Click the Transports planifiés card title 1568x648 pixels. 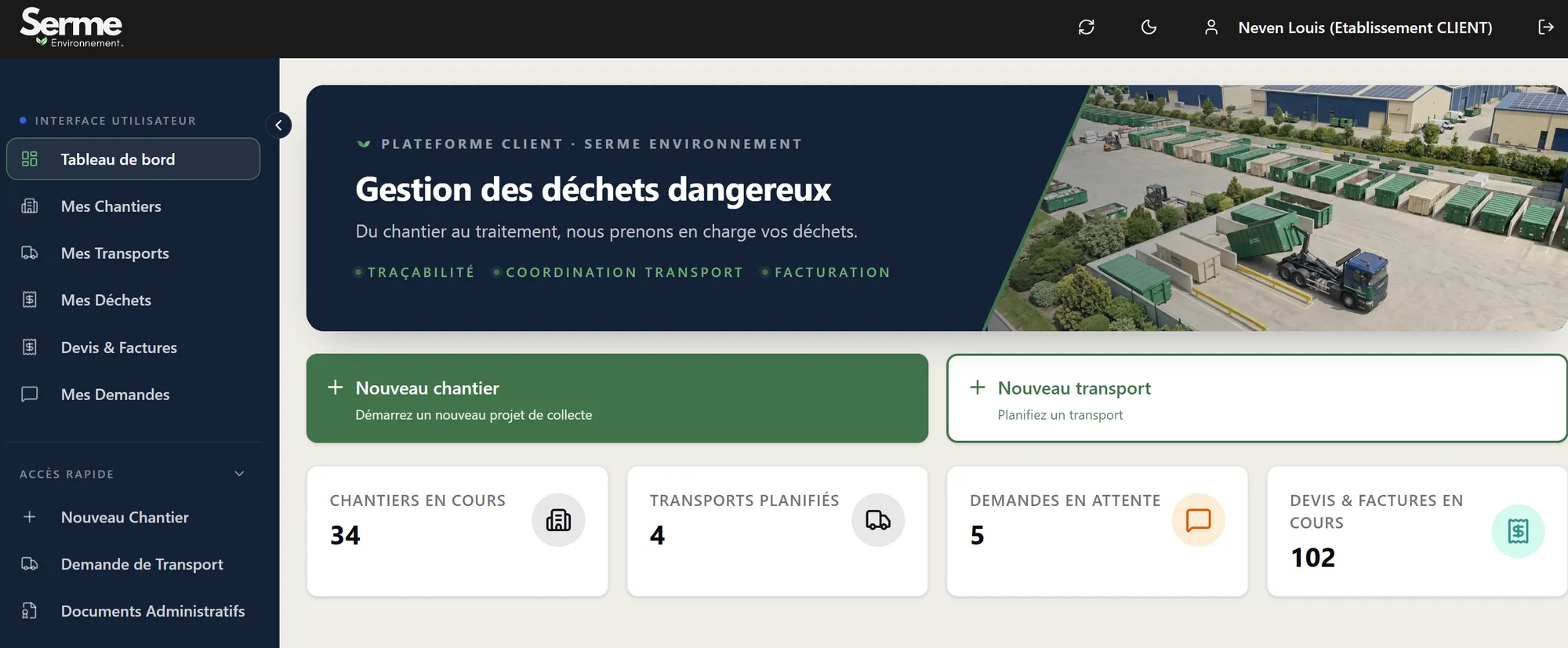[x=744, y=501]
